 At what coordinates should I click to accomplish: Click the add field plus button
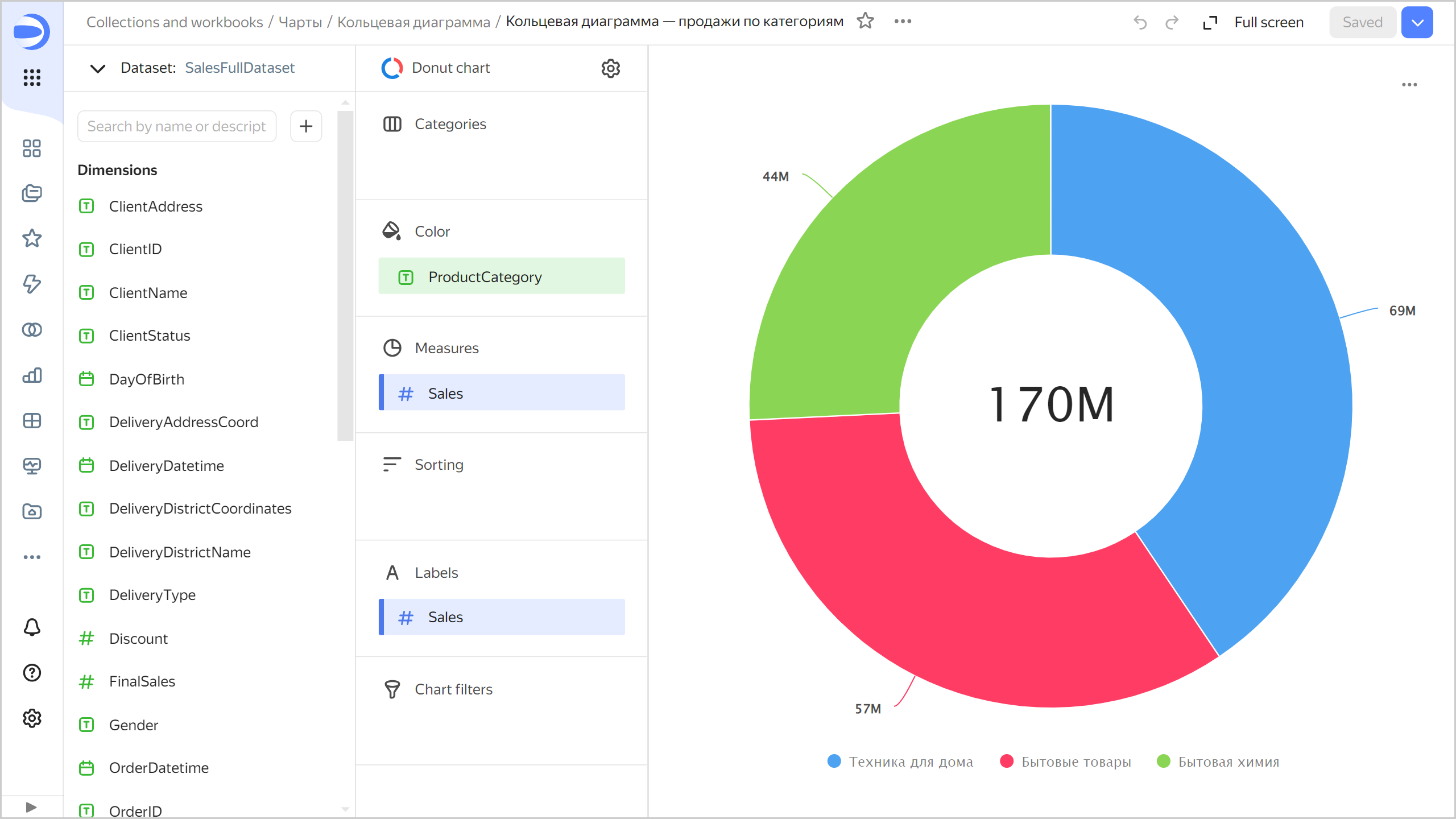tap(306, 126)
